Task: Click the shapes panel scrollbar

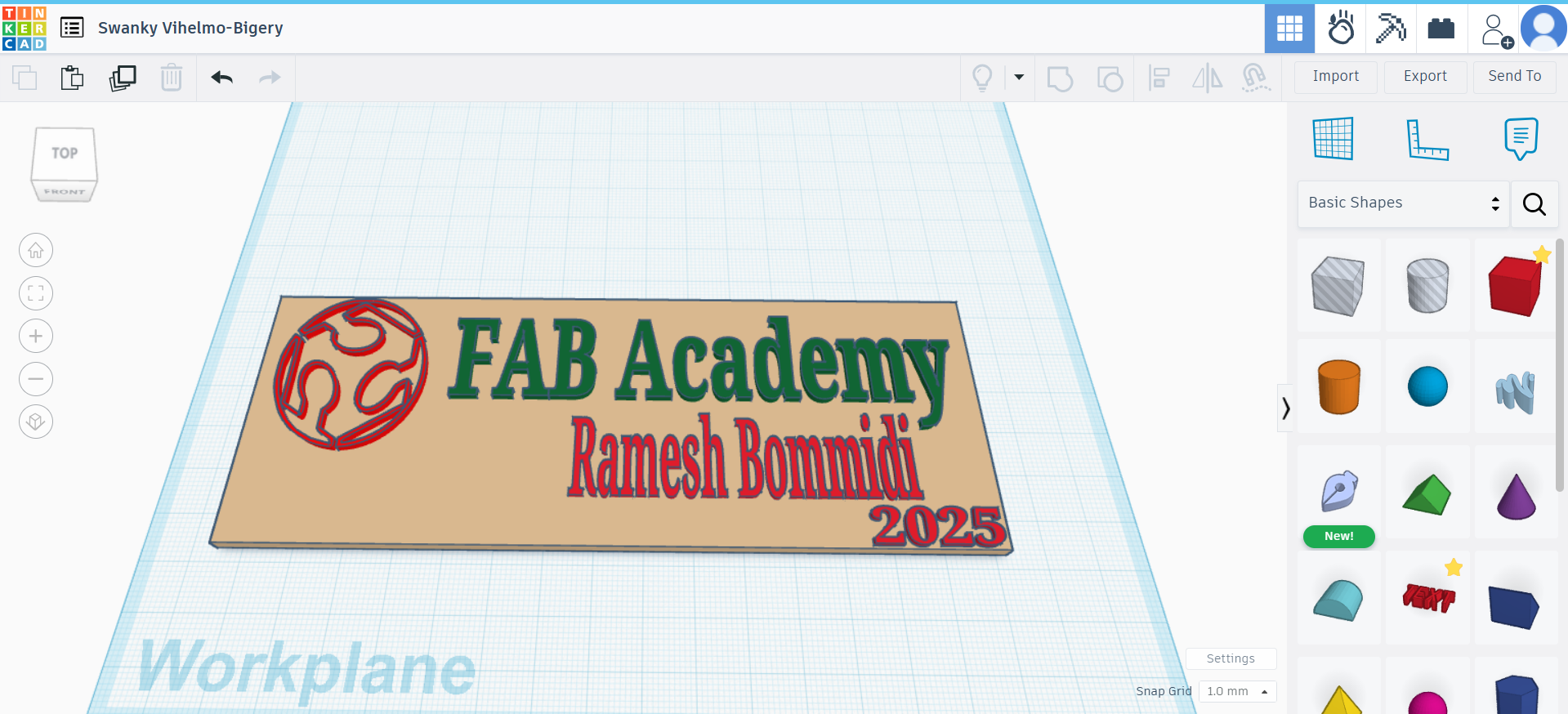Action: pos(1560,364)
